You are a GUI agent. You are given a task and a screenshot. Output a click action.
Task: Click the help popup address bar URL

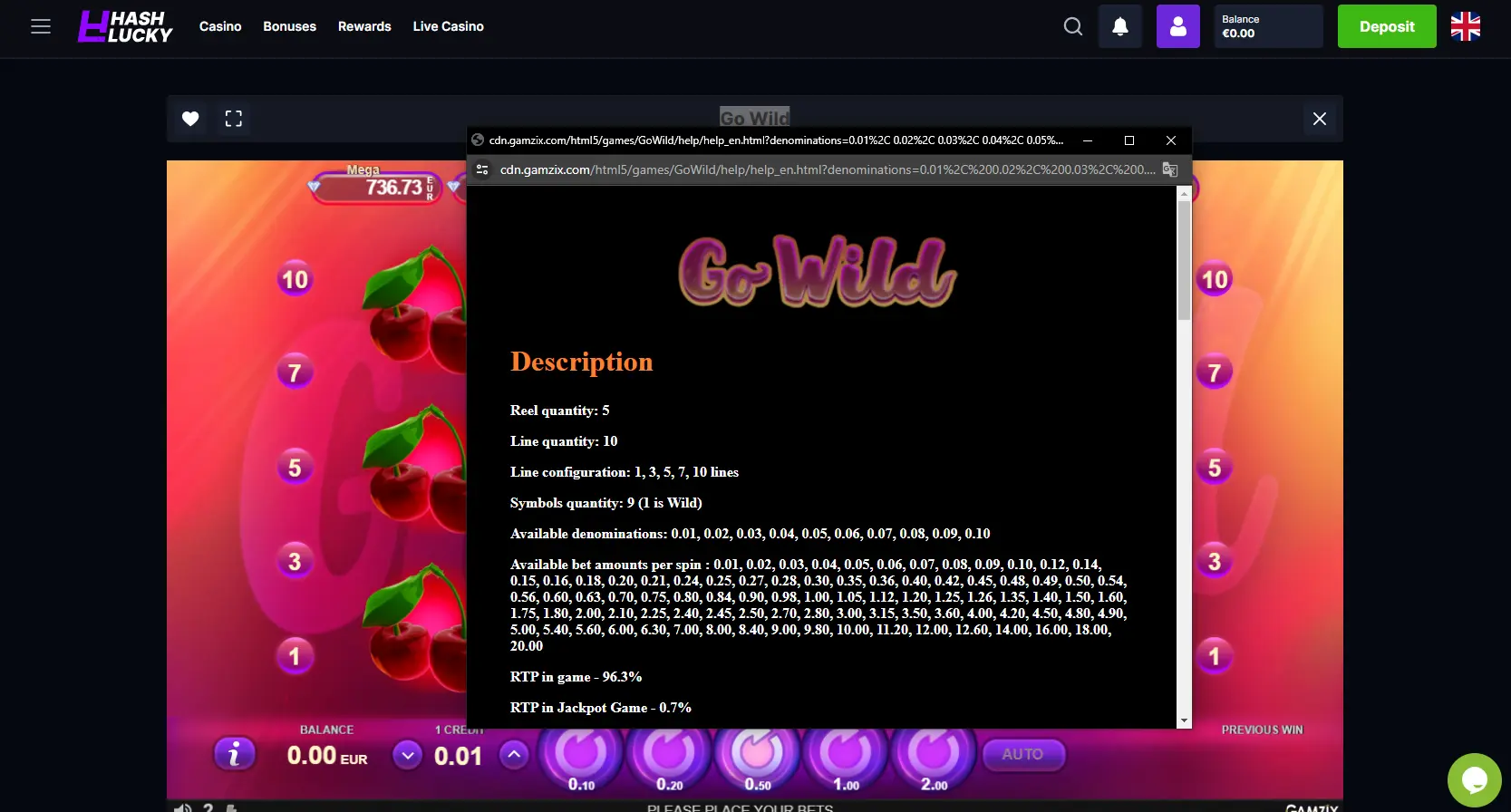coord(828,169)
